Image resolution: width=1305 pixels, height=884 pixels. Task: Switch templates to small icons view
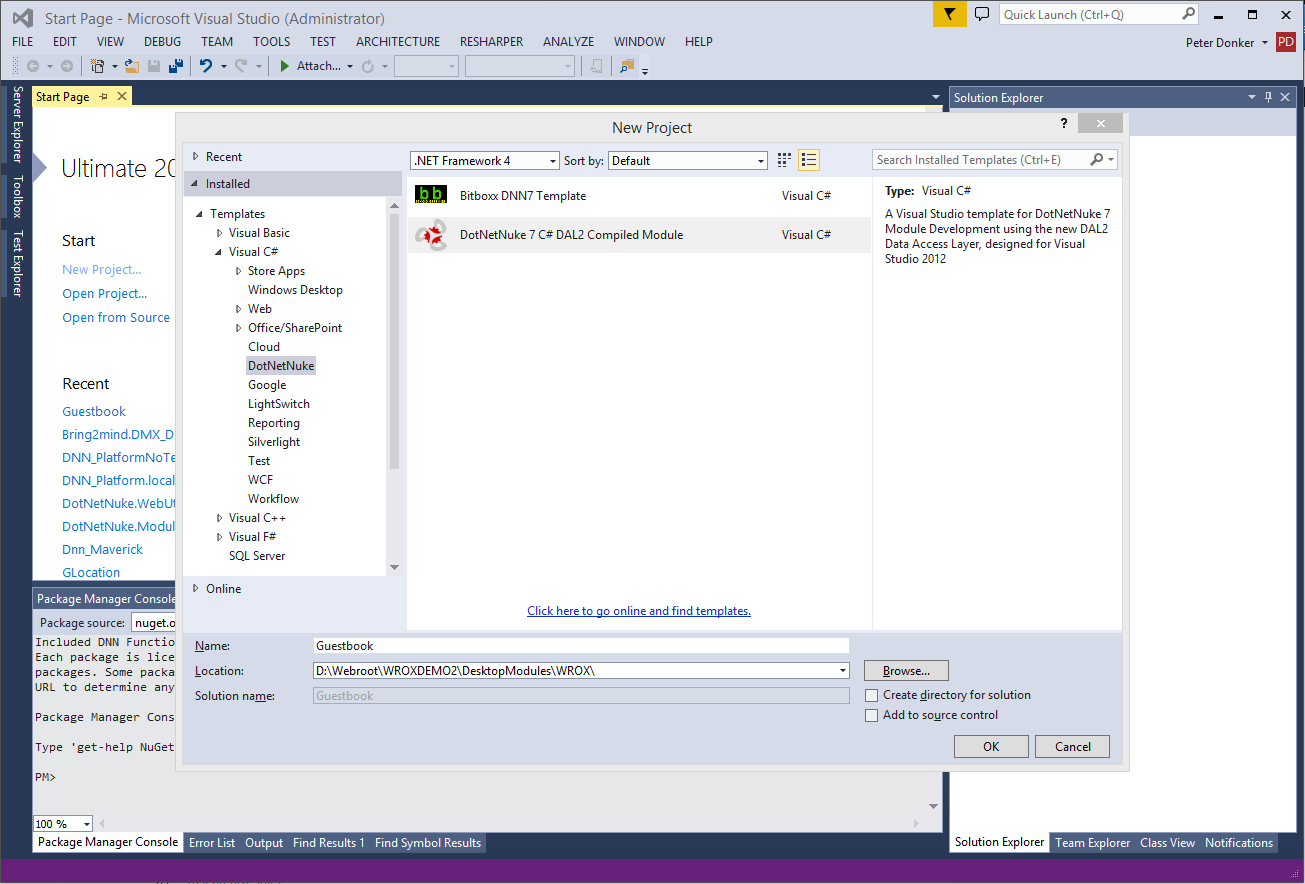click(x=784, y=160)
